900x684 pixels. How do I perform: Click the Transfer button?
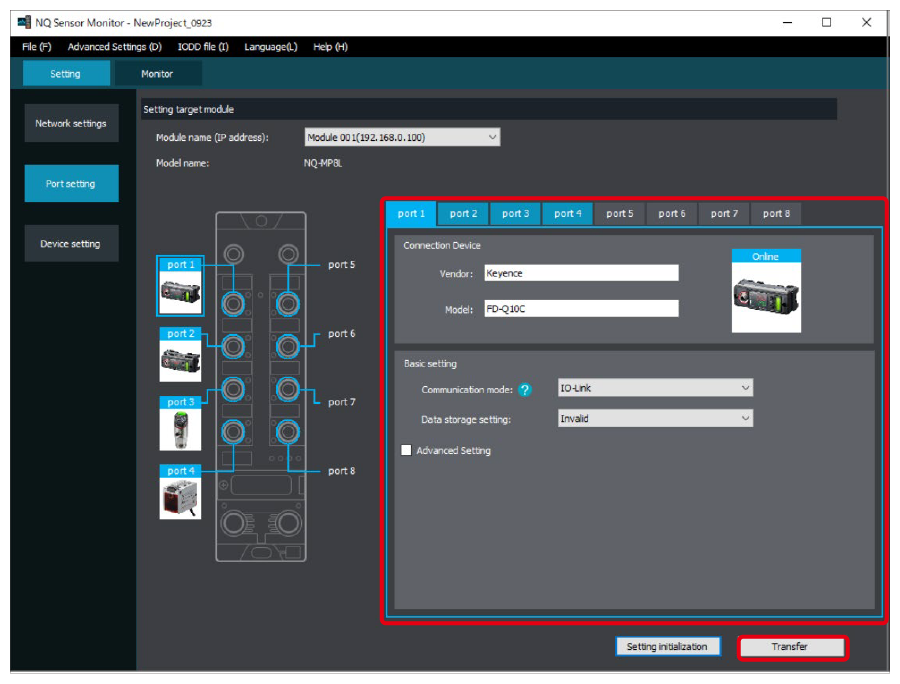(x=792, y=647)
